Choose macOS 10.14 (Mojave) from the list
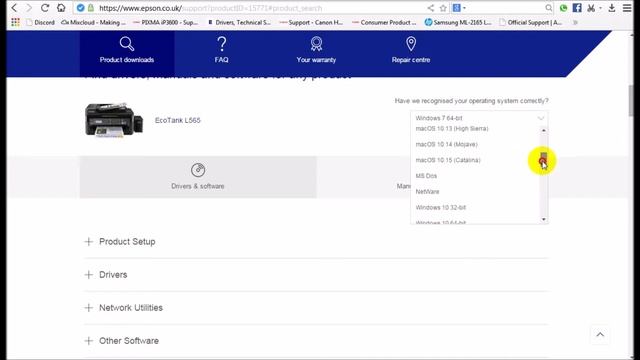The height and width of the screenshot is (360, 640). 447,144
